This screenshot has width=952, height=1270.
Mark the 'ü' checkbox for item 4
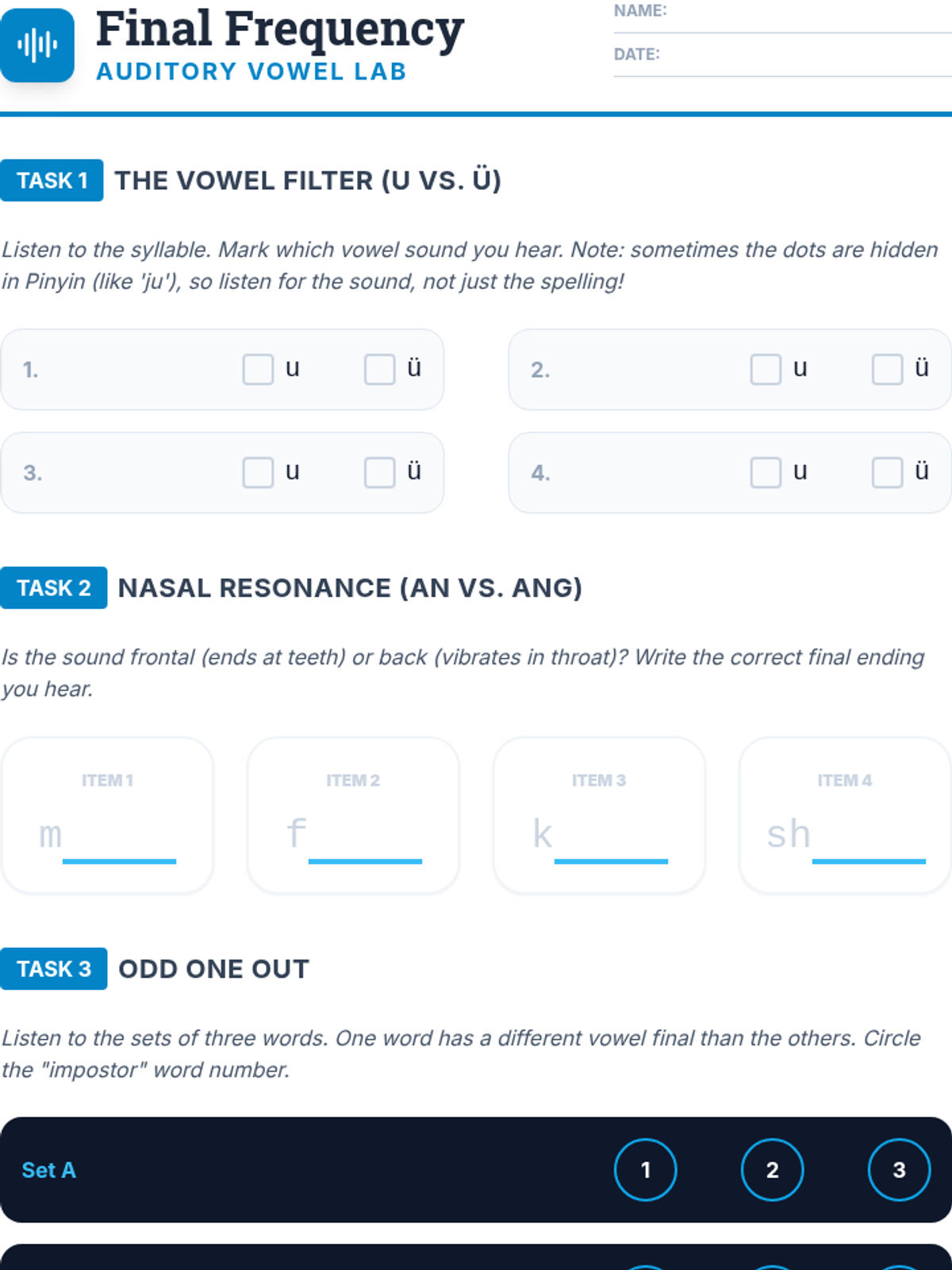click(887, 472)
